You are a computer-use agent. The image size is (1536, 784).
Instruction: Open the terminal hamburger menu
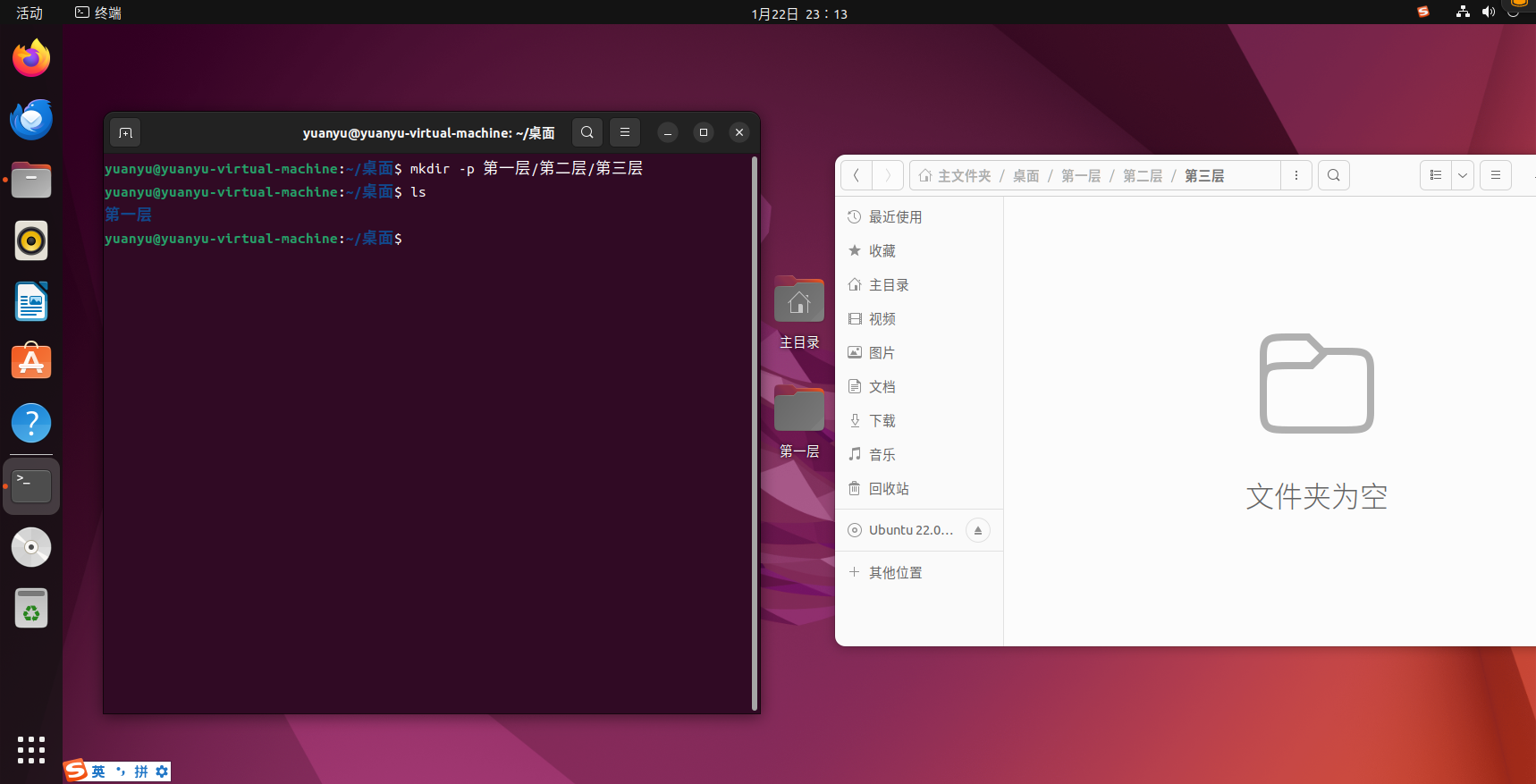625,132
